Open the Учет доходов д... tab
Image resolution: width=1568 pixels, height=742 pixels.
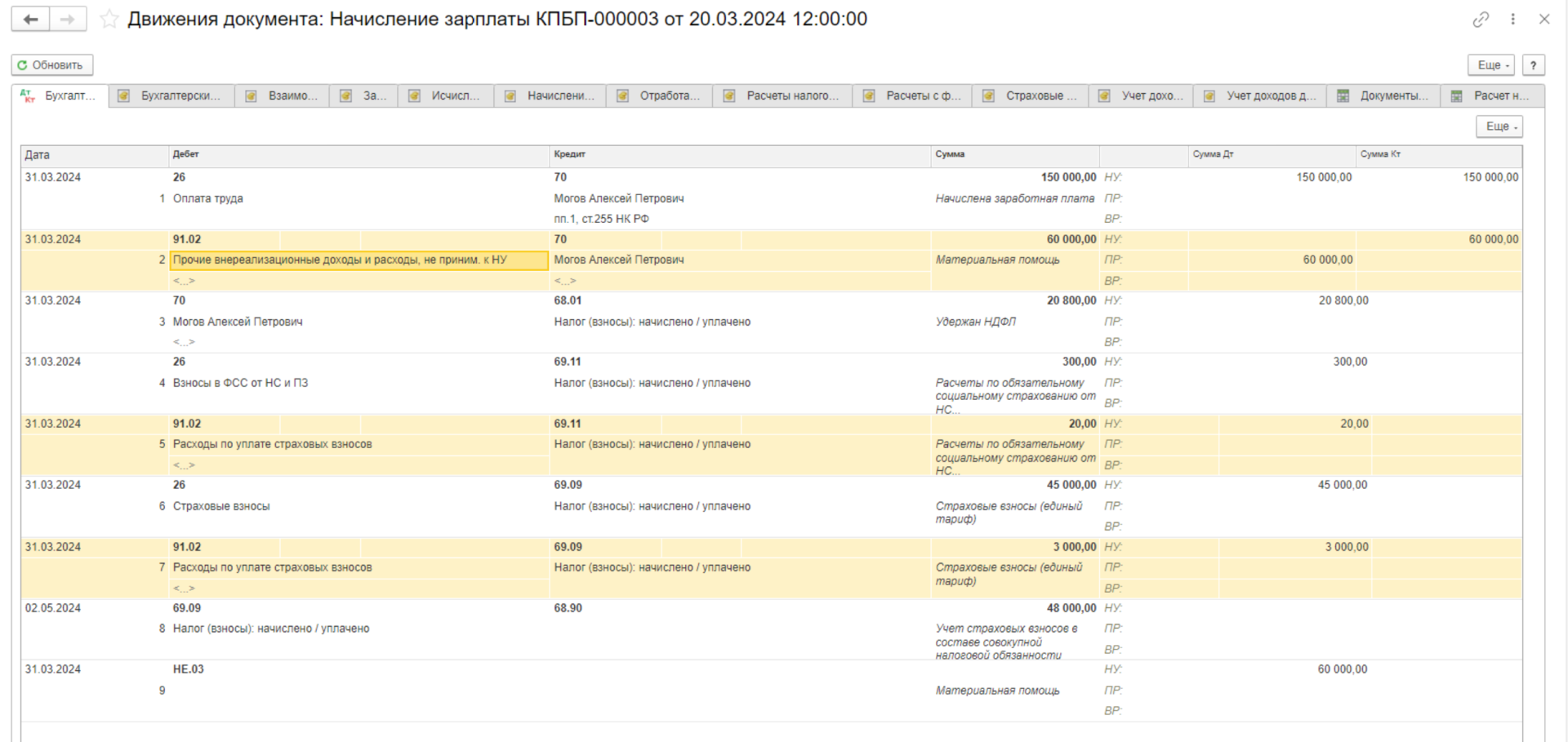pos(1261,96)
